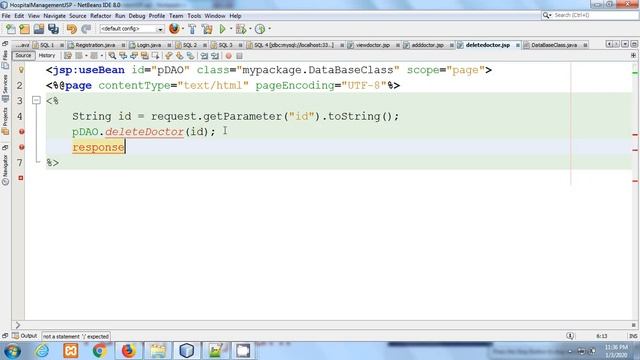Viewport: 640px width, 360px height.
Task: Open the Refactor menu
Action: tap(101, 16)
